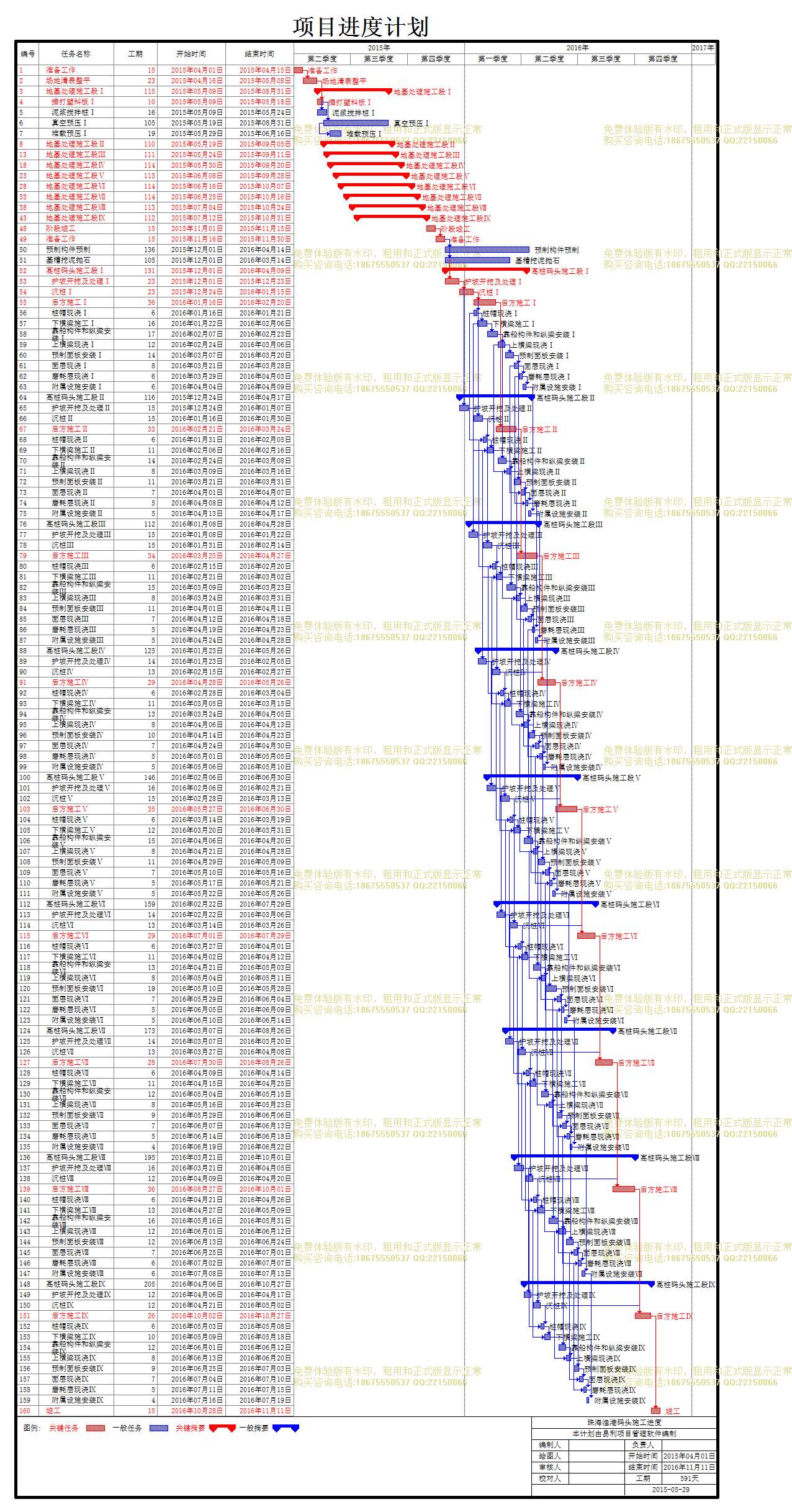The image size is (792, 1512).
Task: Select 堆载预压Ⅰ task name in table
Action: point(70,134)
